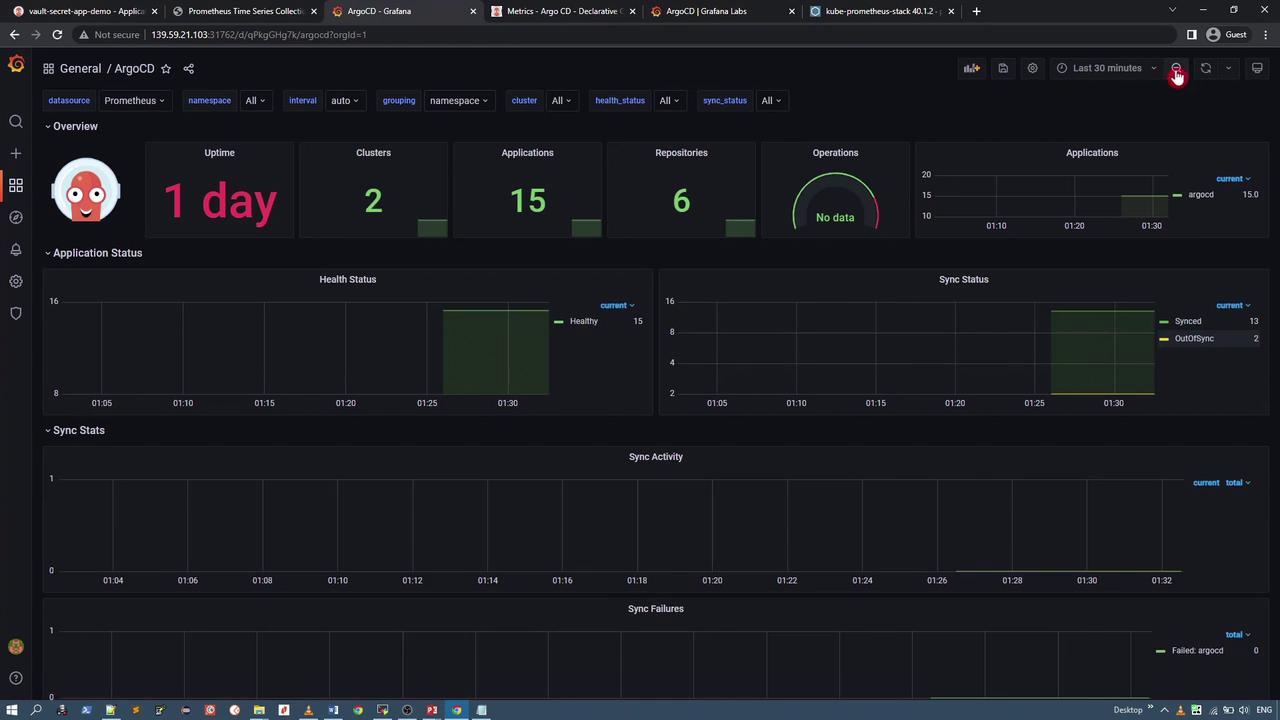
Task: Click the yellow OutOfSync legend color swatch
Action: pos(1164,339)
